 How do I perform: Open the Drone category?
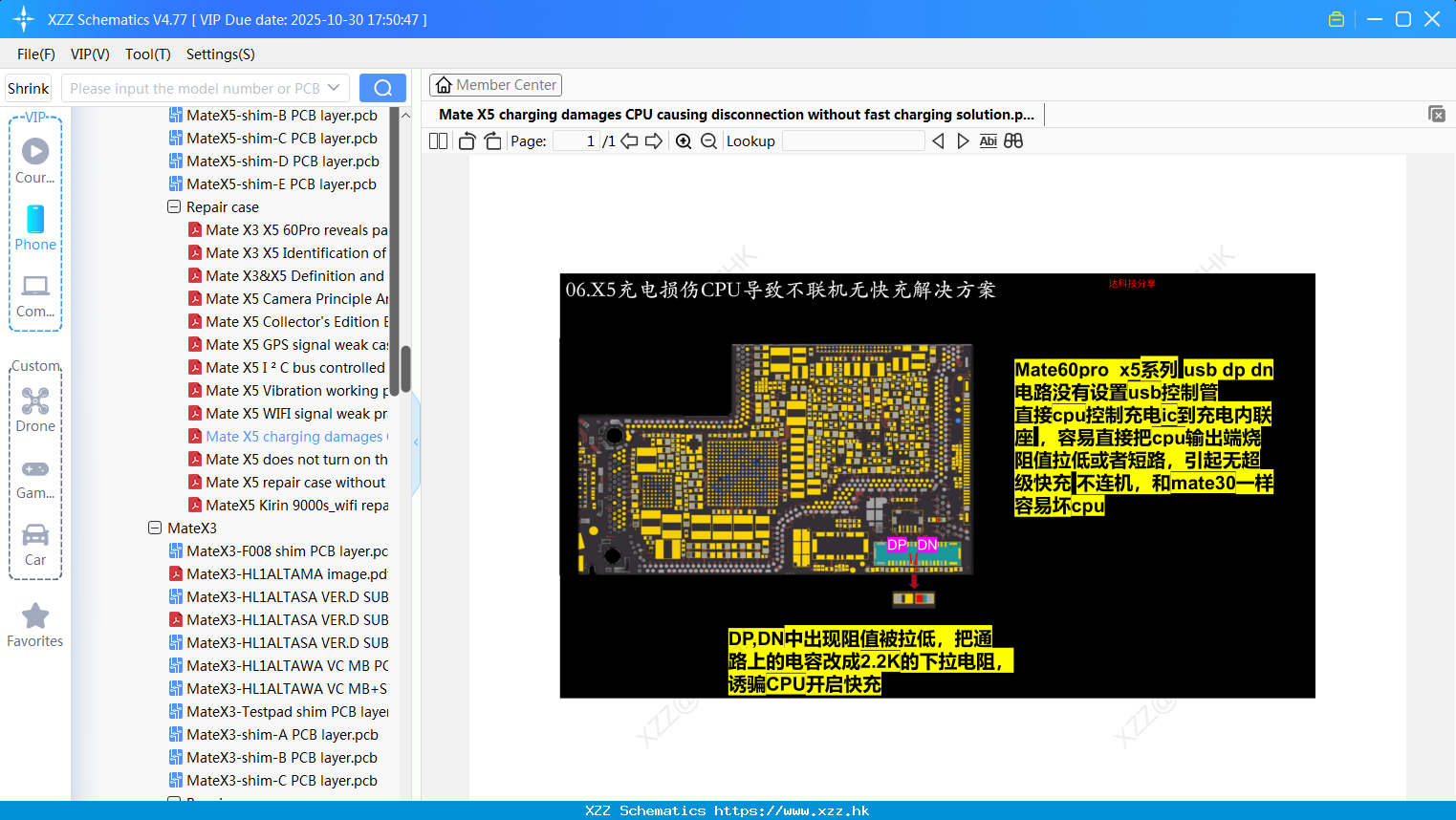pos(35,409)
